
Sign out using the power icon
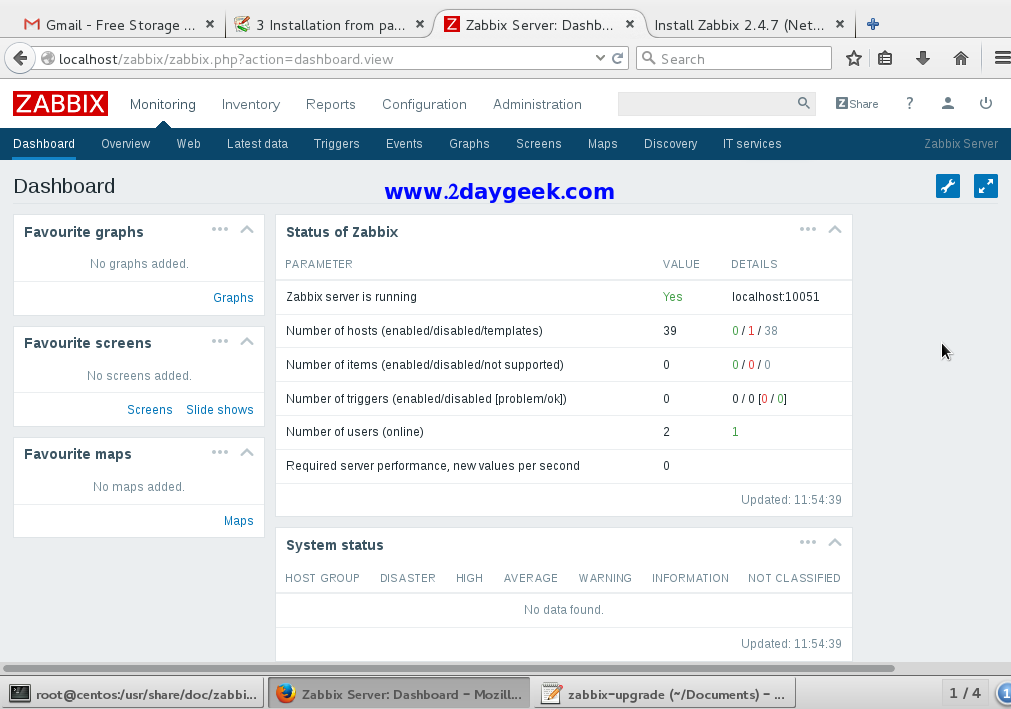[986, 103]
